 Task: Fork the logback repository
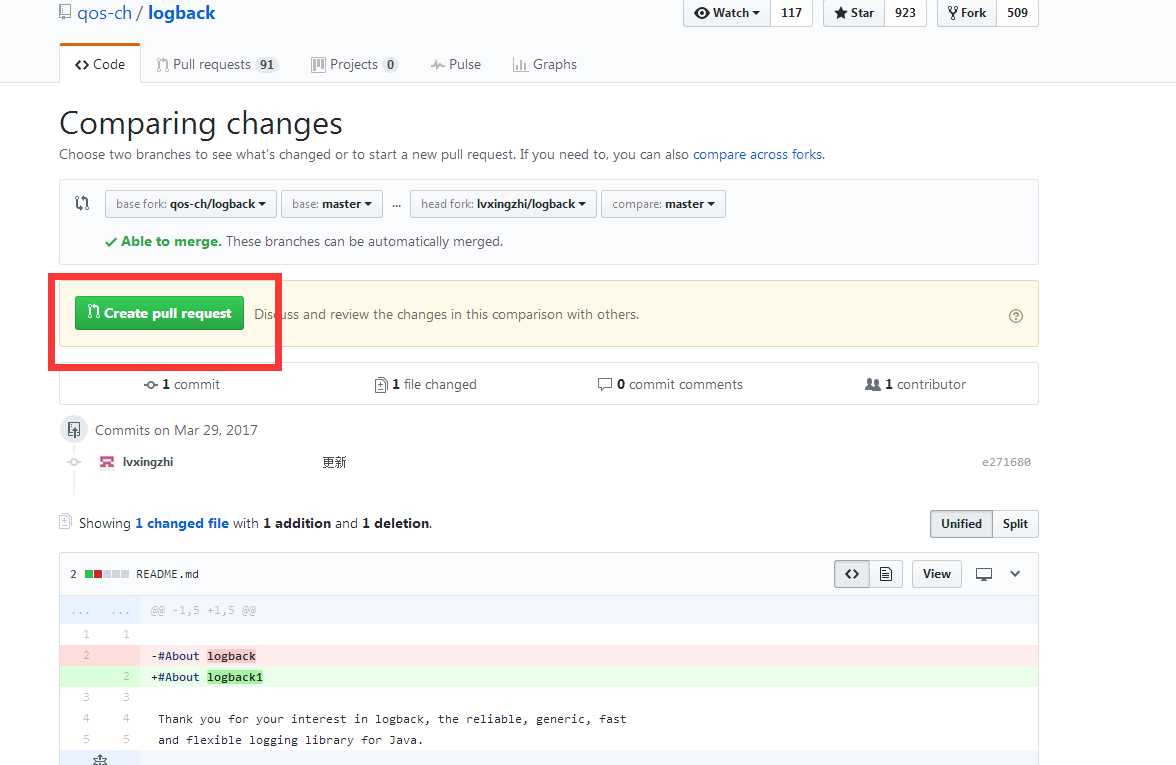click(x=967, y=13)
